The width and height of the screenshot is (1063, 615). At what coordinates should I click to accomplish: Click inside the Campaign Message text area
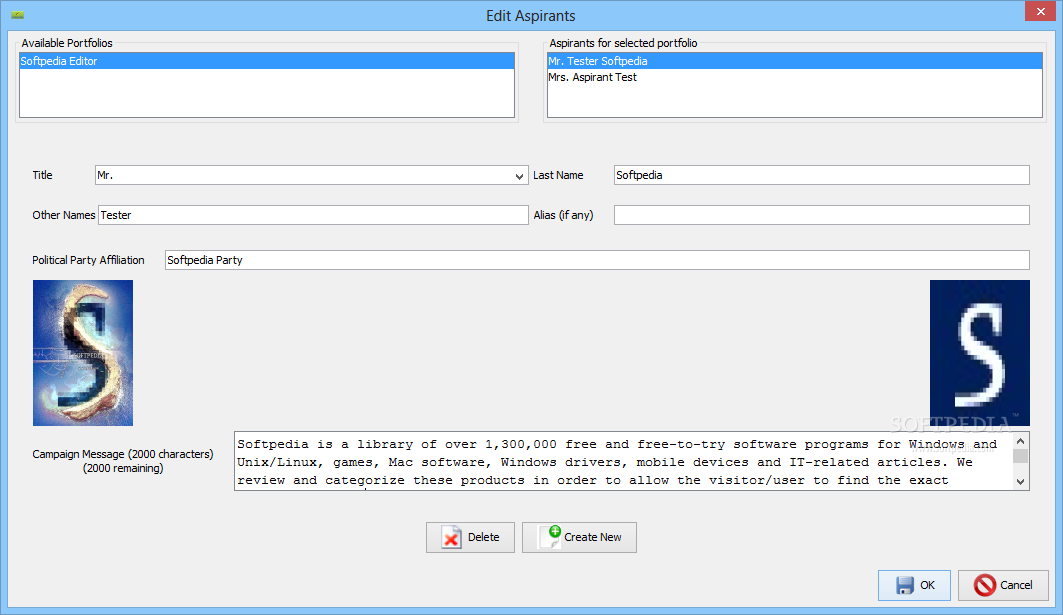624,462
